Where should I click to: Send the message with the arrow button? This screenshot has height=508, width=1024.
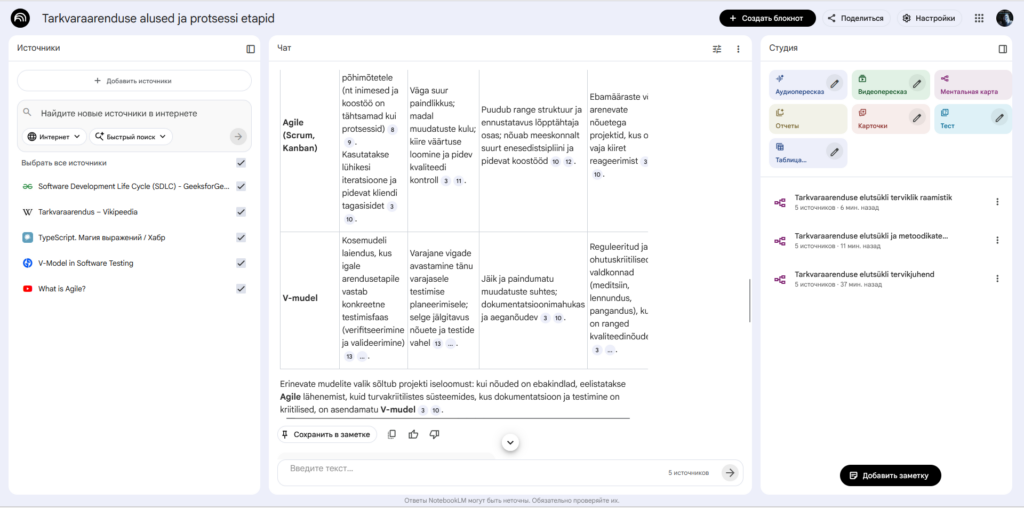[x=730, y=472]
